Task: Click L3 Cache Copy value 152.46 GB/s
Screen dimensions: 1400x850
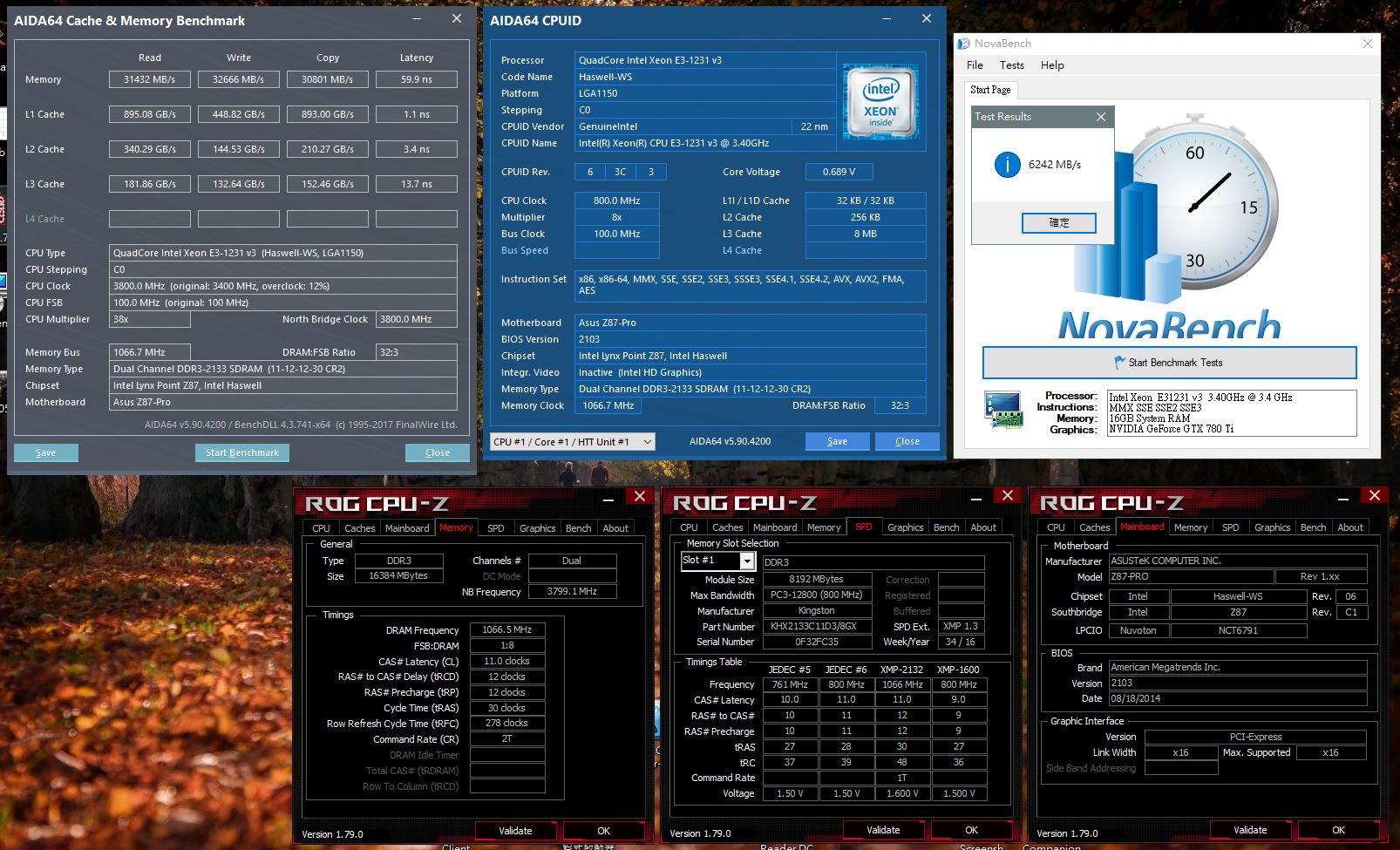Action: (328, 184)
